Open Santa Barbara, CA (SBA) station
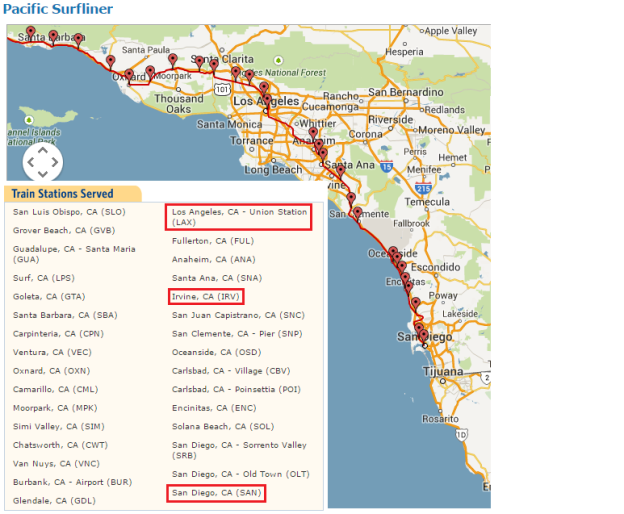Viewport: 624px width, 514px height. coord(65,315)
